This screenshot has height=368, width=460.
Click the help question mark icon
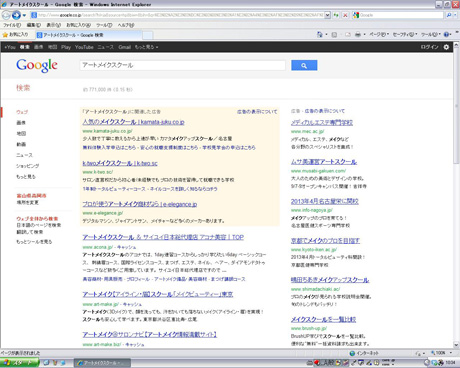coord(447,34)
